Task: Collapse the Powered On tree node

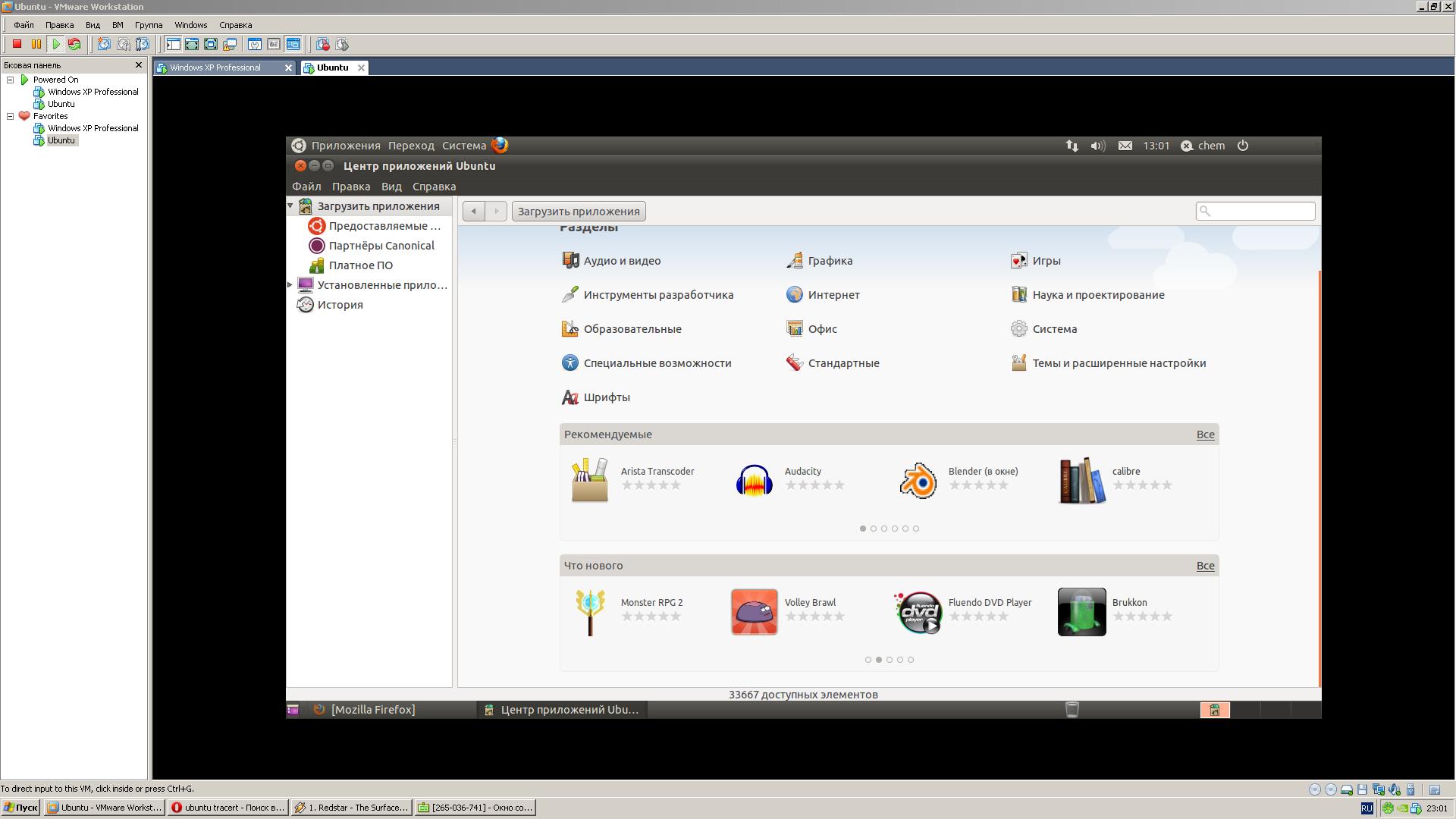Action: [11, 80]
